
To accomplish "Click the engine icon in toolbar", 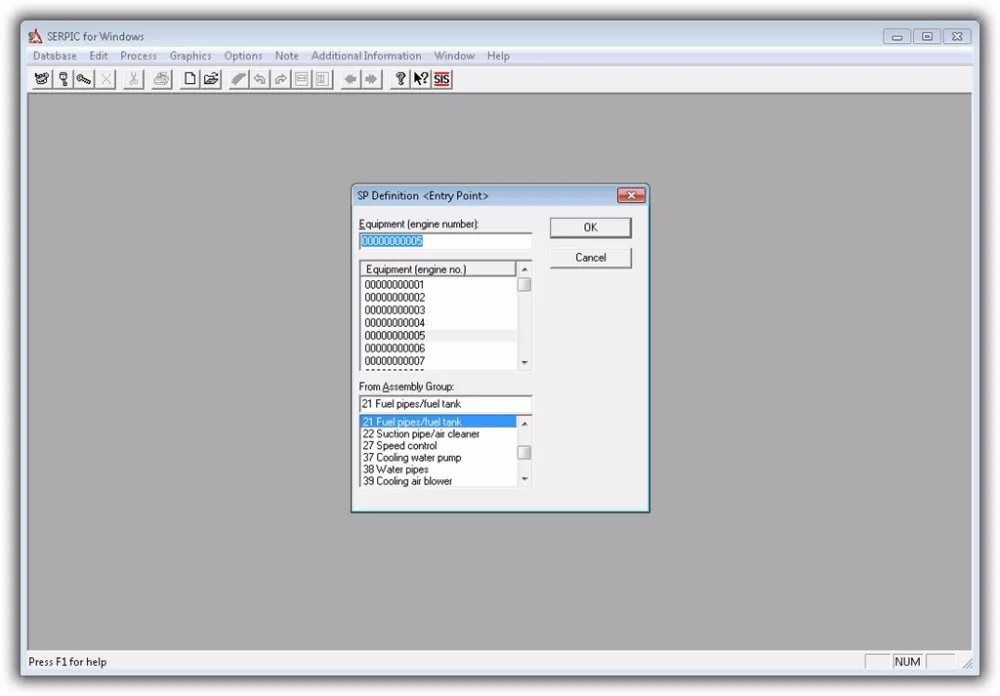I will pos(42,79).
